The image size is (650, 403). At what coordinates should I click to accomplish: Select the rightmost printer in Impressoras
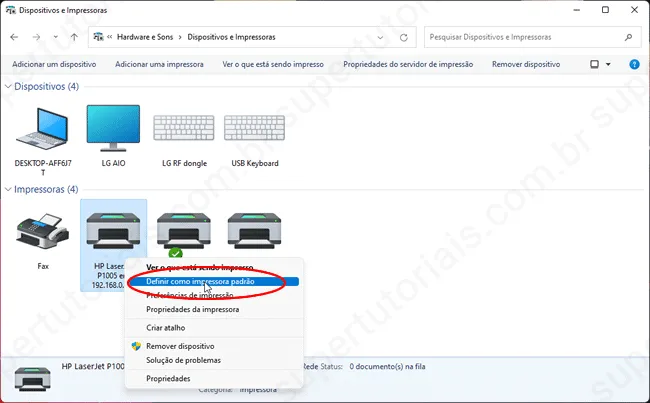[255, 231]
